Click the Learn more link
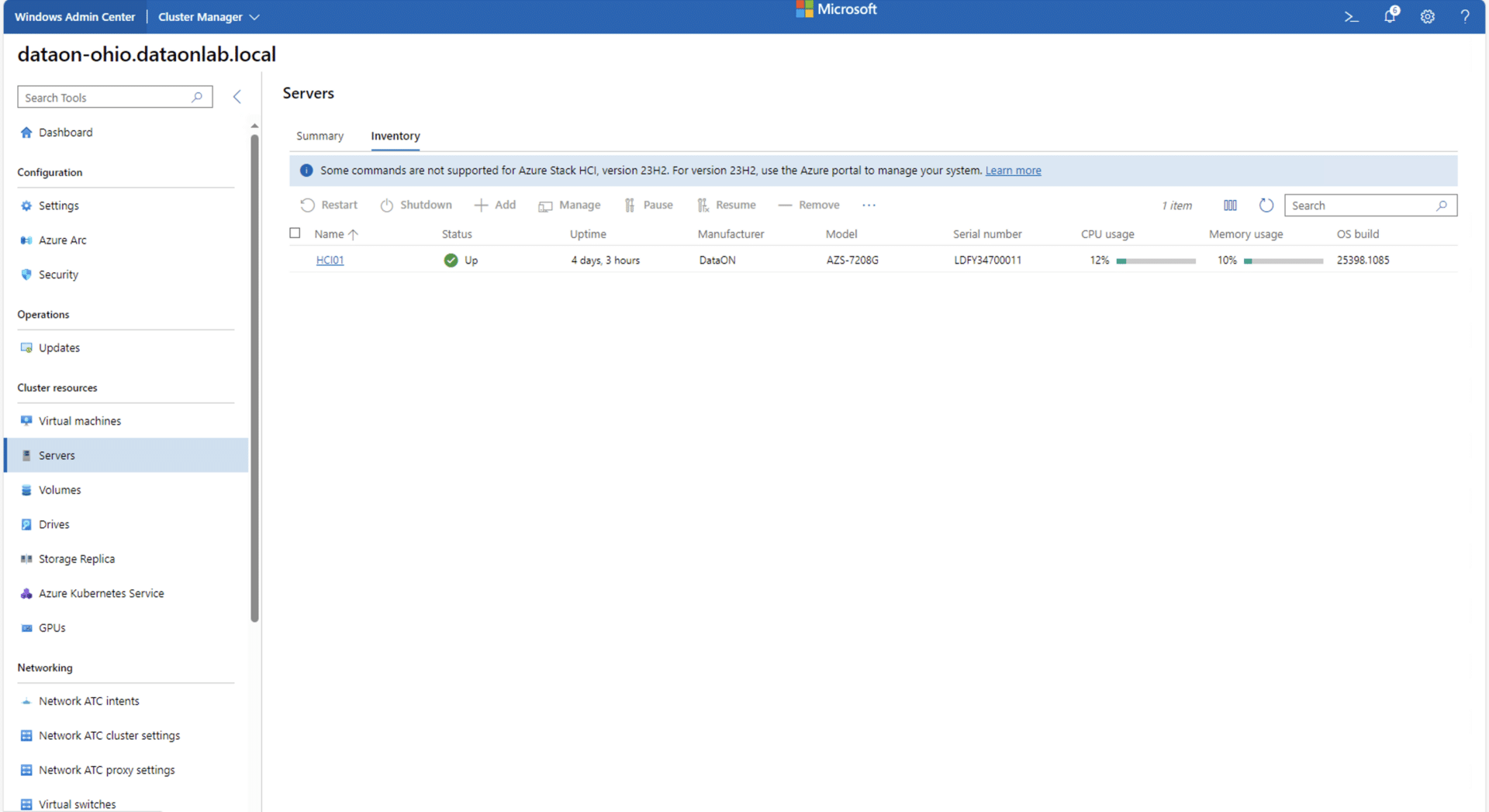Image resolution: width=1489 pixels, height=812 pixels. (1013, 171)
